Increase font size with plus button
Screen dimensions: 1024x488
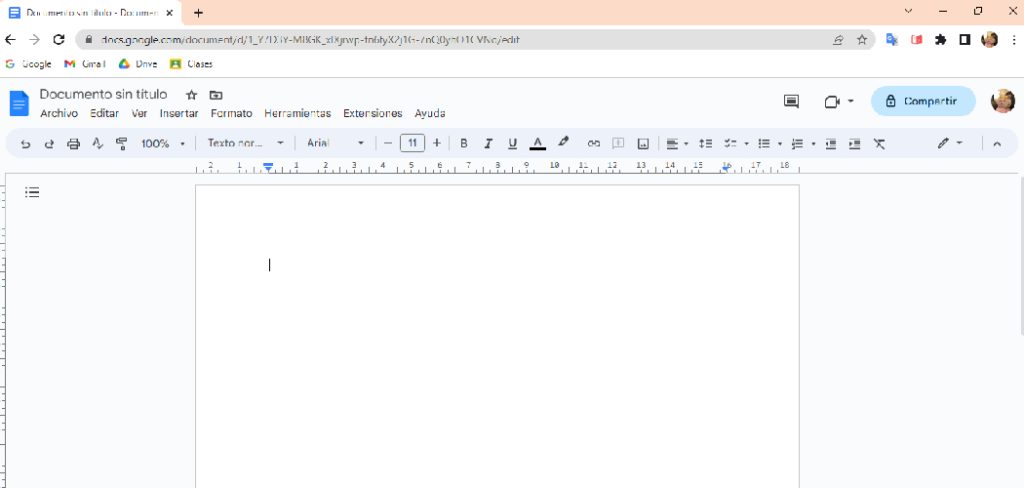pyautogui.click(x=437, y=143)
